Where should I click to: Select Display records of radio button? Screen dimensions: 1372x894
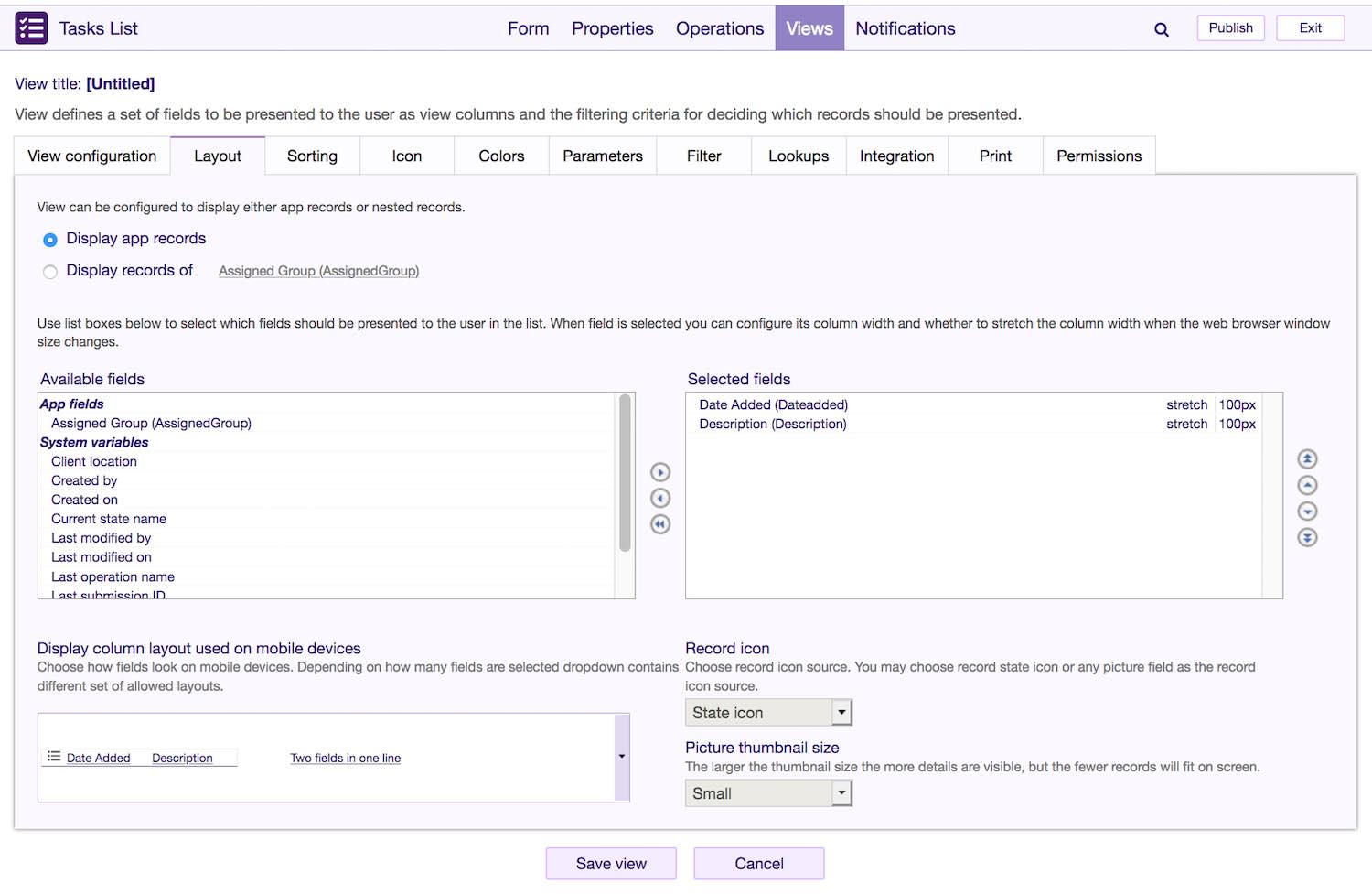(50, 272)
